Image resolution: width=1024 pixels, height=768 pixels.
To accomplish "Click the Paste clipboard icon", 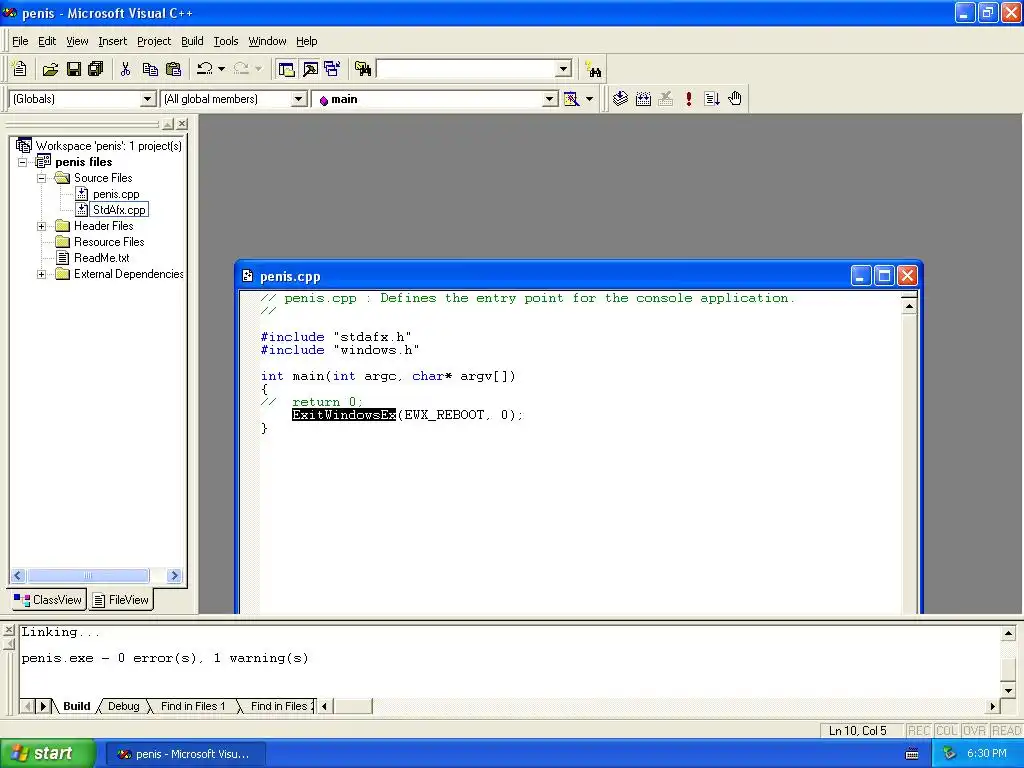I will [173, 69].
